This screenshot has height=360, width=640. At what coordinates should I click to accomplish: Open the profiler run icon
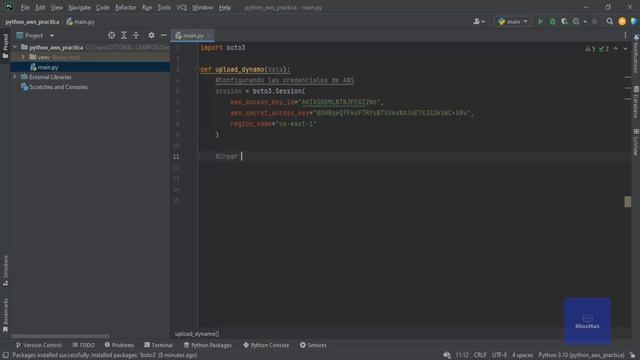pos(576,21)
